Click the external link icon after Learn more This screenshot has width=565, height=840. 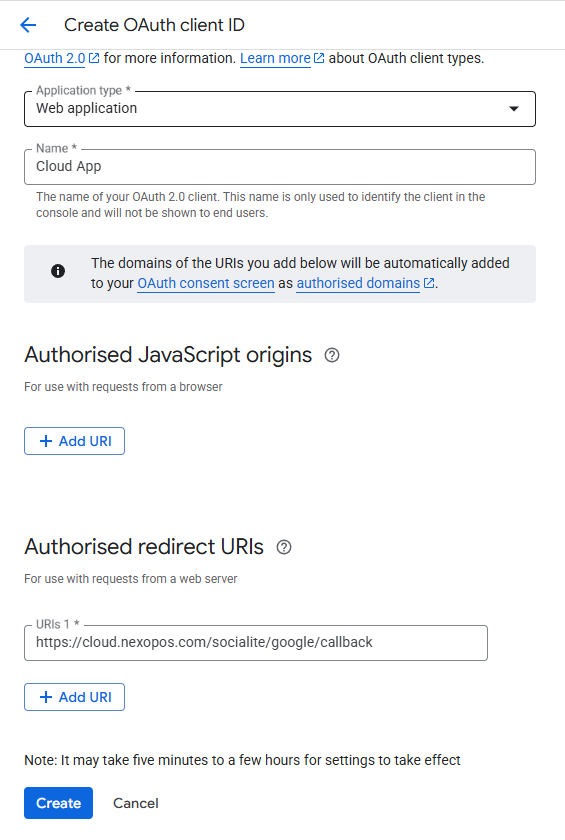(319, 58)
